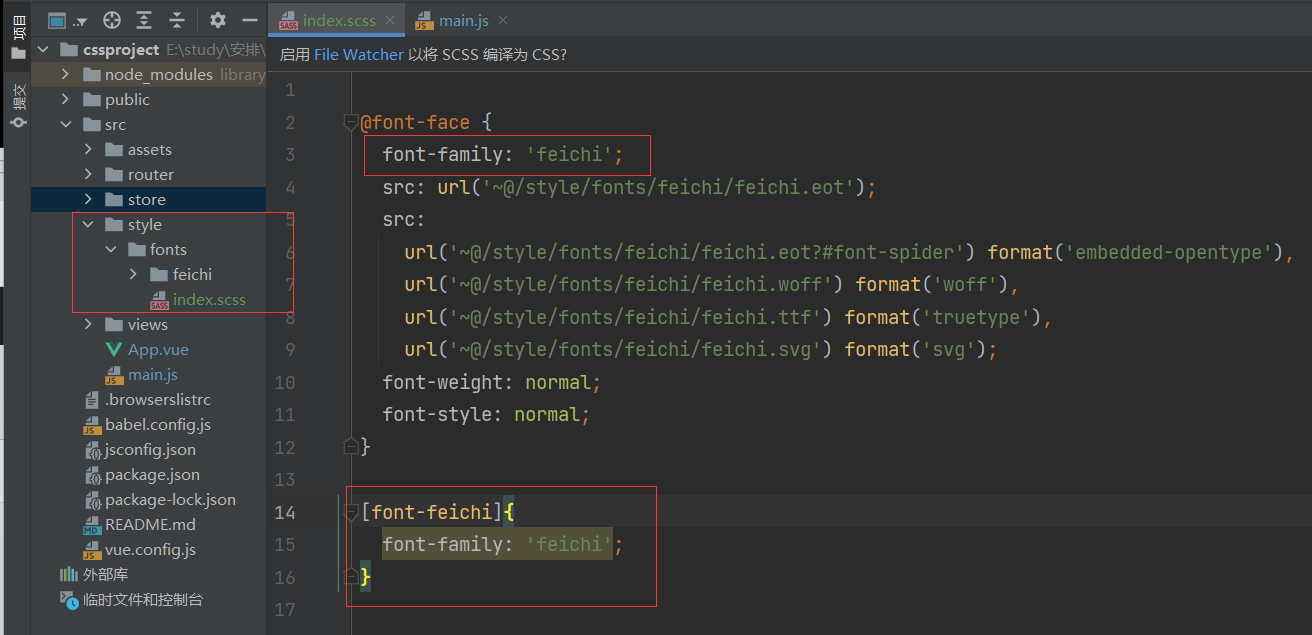
Task: Open 临时文件和控制台 scratches node
Action: coord(142,600)
